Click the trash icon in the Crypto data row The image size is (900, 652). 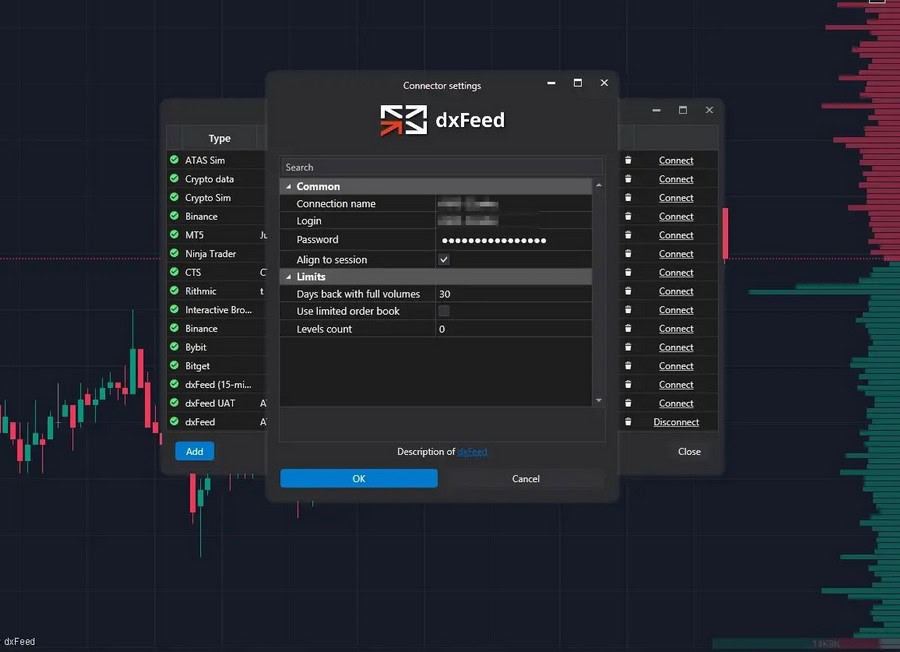[x=628, y=179]
